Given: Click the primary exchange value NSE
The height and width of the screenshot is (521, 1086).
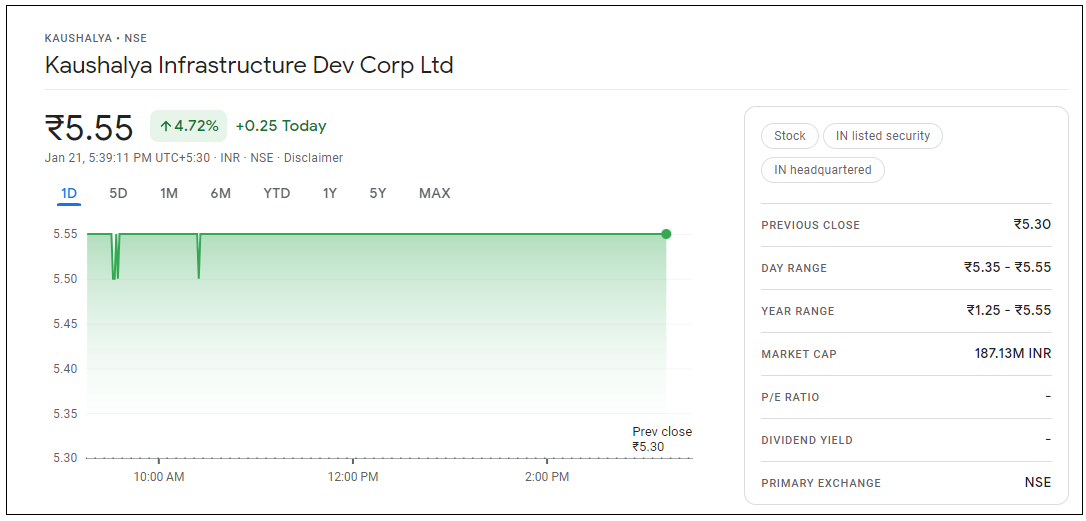Looking at the screenshot, I should pos(1038,482).
